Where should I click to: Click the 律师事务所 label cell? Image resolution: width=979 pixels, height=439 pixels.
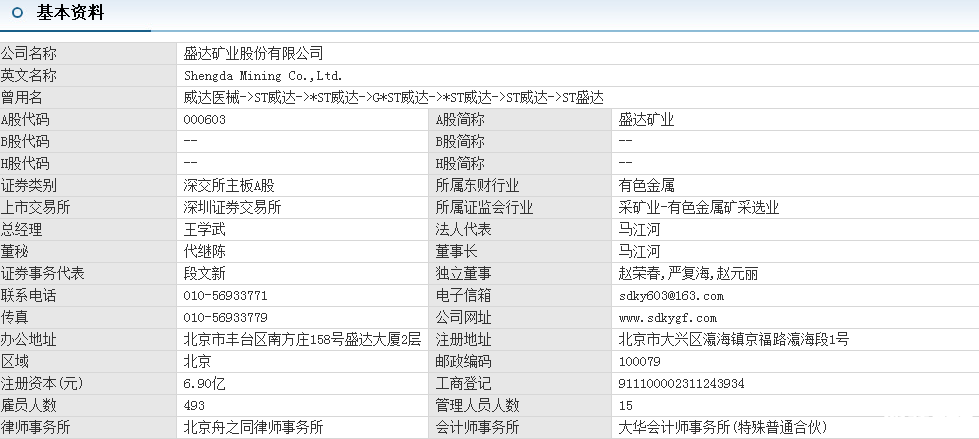(x=89, y=428)
